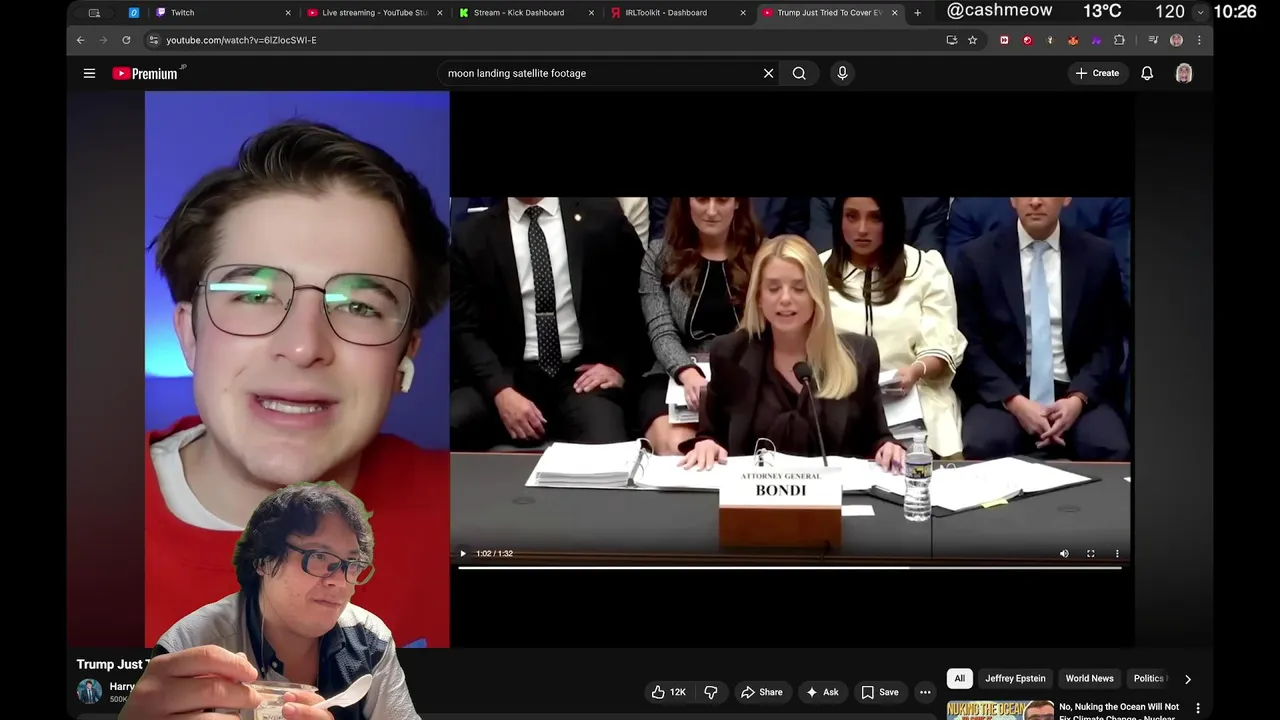Screen dimensions: 1280x720
Task: Open the media control toolbar icon
Action: pyautogui.click(x=1153, y=40)
